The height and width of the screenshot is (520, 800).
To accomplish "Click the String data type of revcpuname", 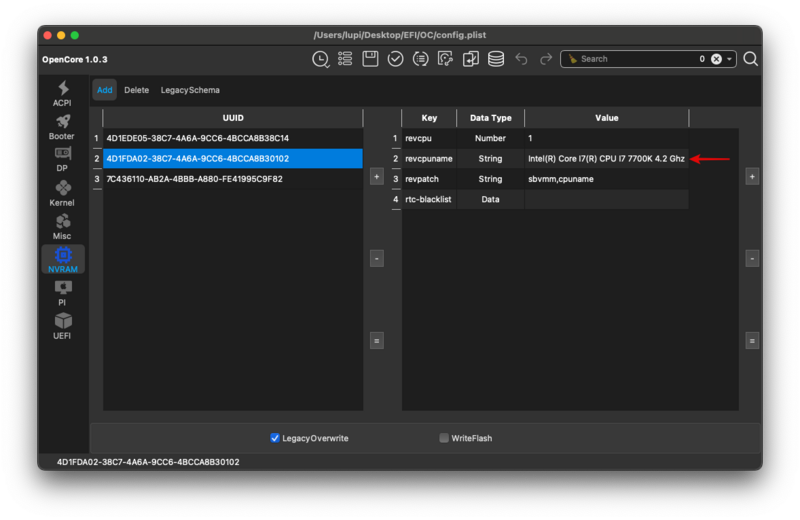I will pyautogui.click(x=490, y=159).
